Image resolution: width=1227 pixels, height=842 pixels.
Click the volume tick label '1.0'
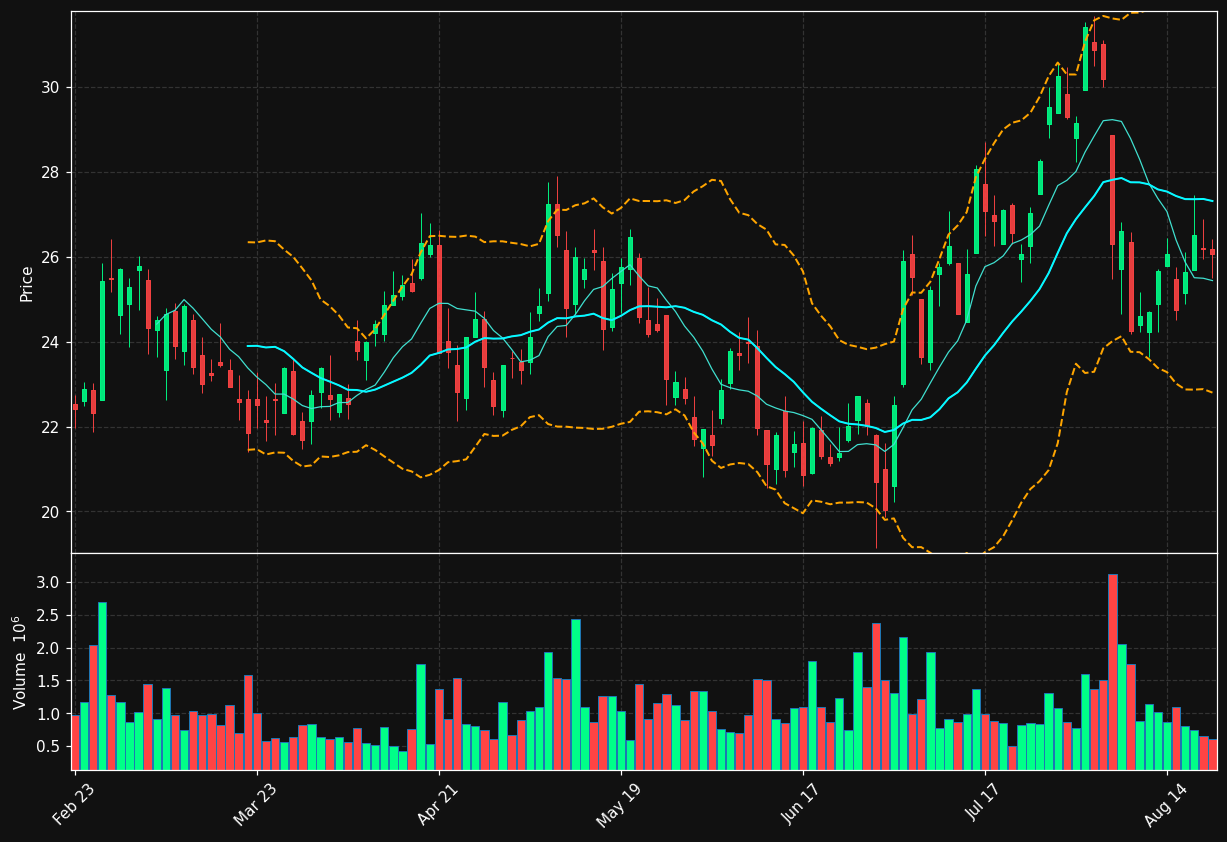pyautogui.click(x=49, y=715)
